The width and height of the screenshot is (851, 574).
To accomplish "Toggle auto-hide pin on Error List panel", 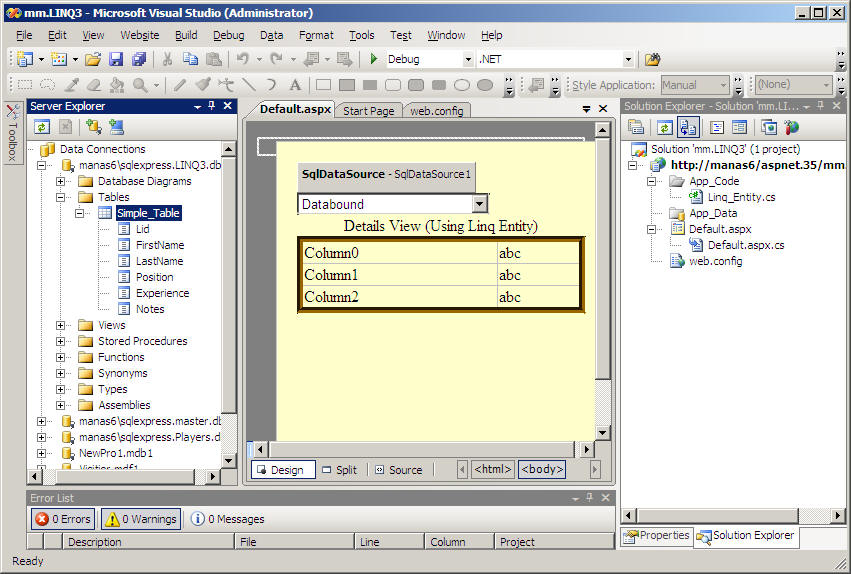I will (x=590, y=498).
